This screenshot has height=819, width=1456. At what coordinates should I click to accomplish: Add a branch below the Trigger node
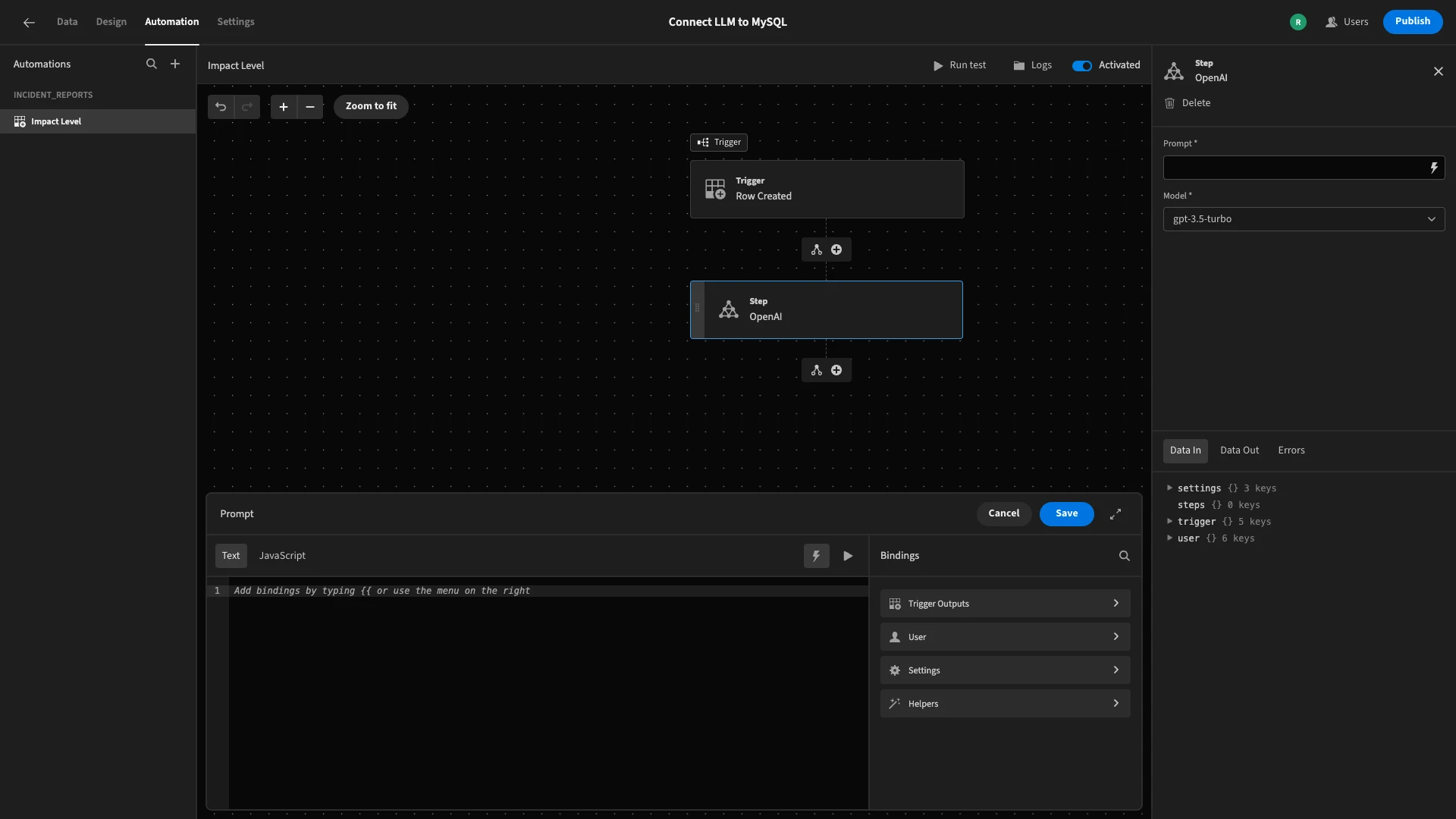[817, 249]
